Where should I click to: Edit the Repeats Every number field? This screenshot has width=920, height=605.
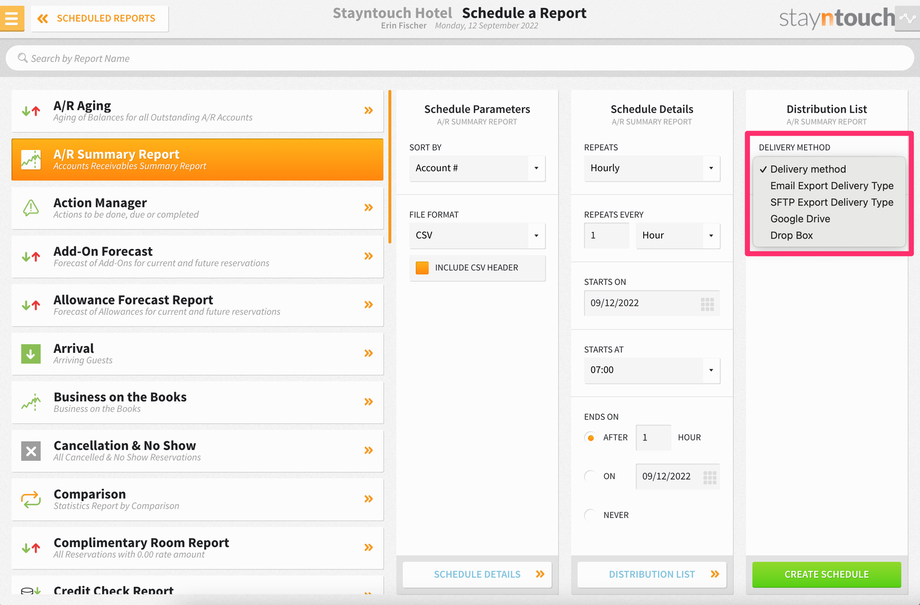click(607, 235)
